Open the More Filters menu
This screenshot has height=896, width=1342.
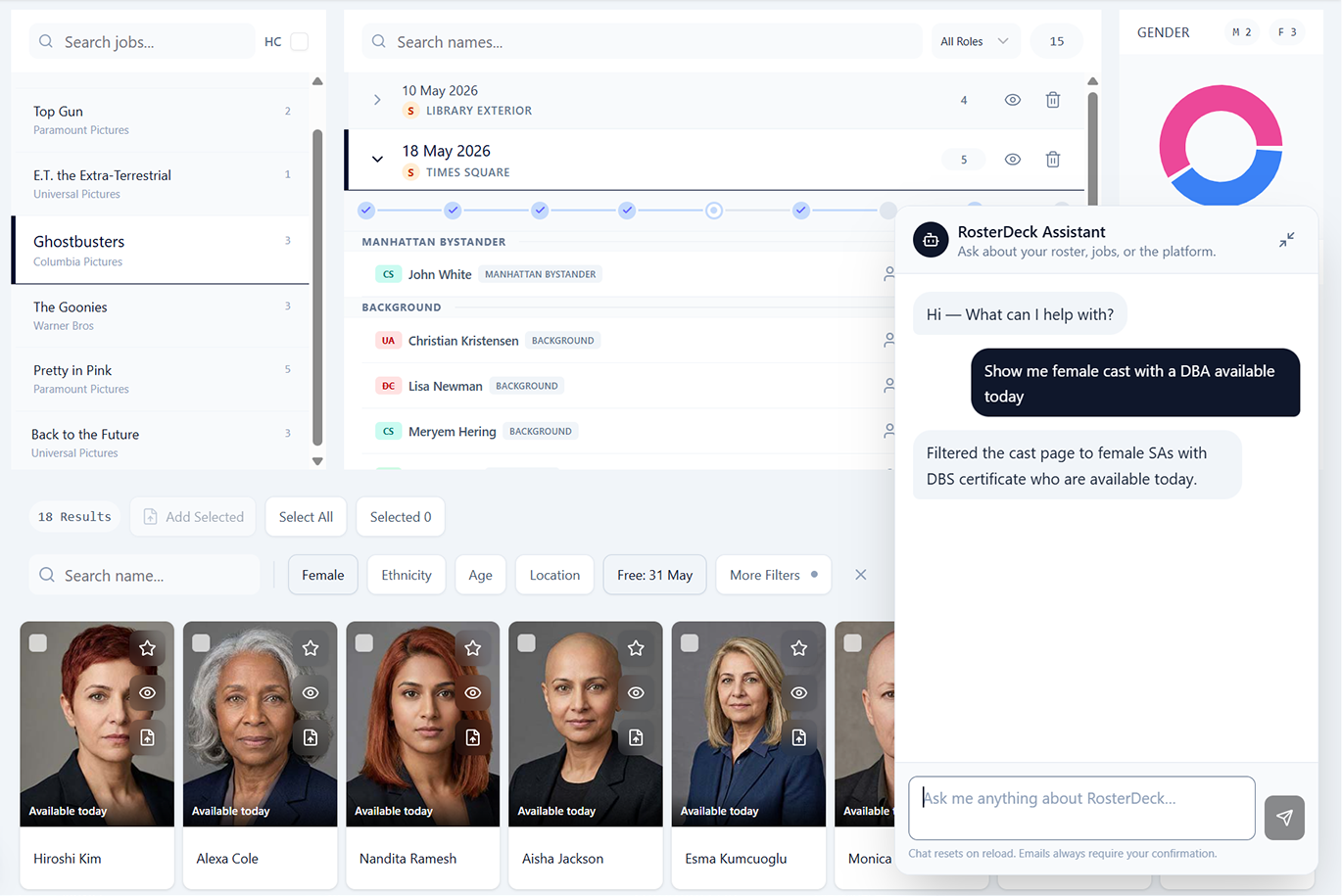[774, 575]
